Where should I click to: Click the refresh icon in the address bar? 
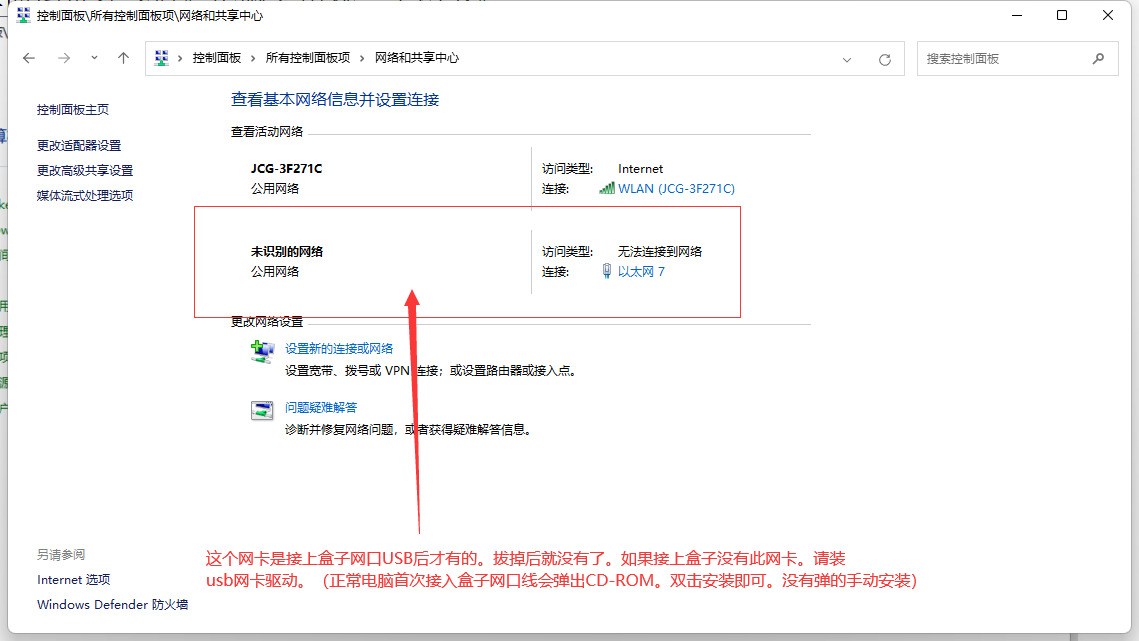[x=884, y=58]
